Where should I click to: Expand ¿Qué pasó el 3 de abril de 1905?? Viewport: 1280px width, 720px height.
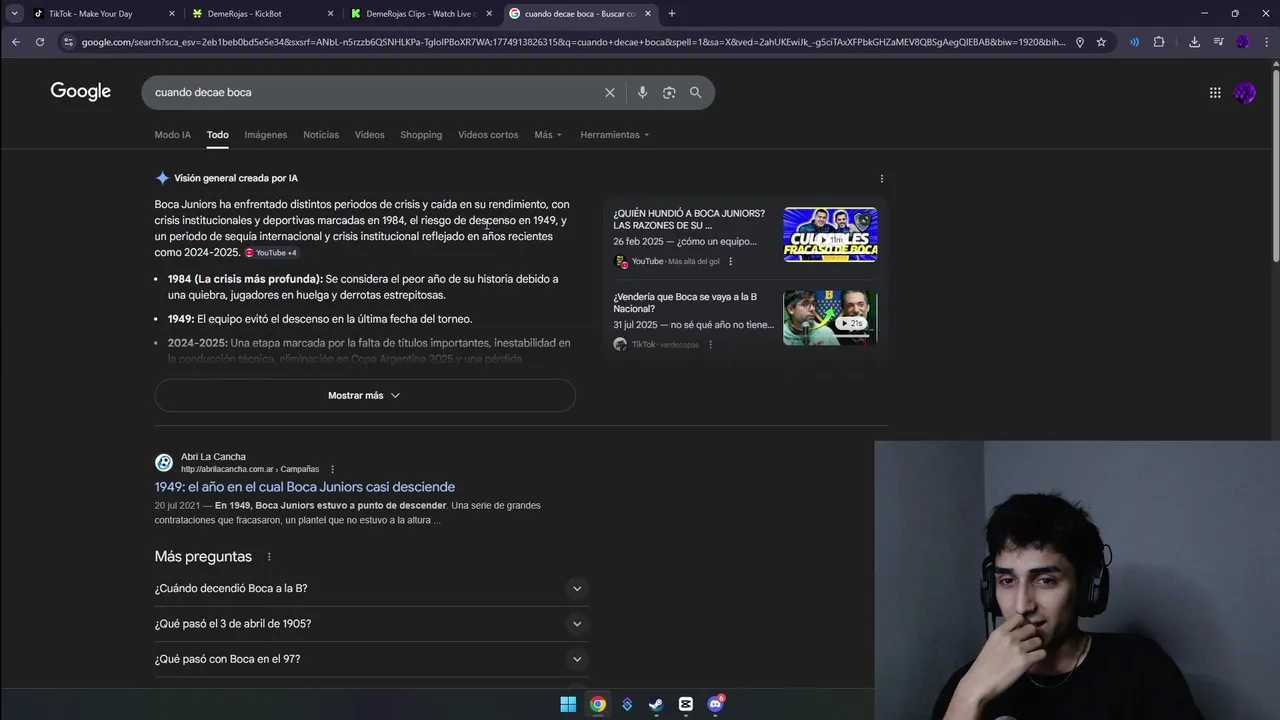coord(371,624)
